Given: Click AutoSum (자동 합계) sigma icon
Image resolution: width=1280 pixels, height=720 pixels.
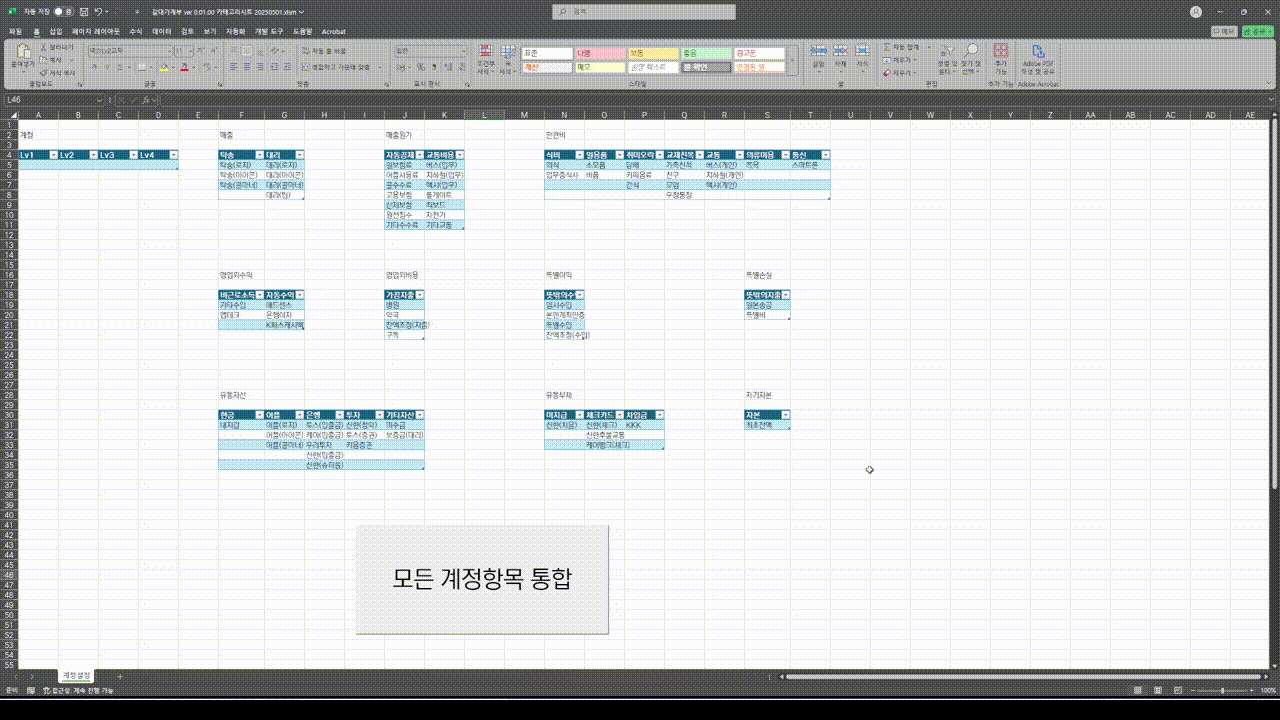Looking at the screenshot, I should tap(887, 47).
